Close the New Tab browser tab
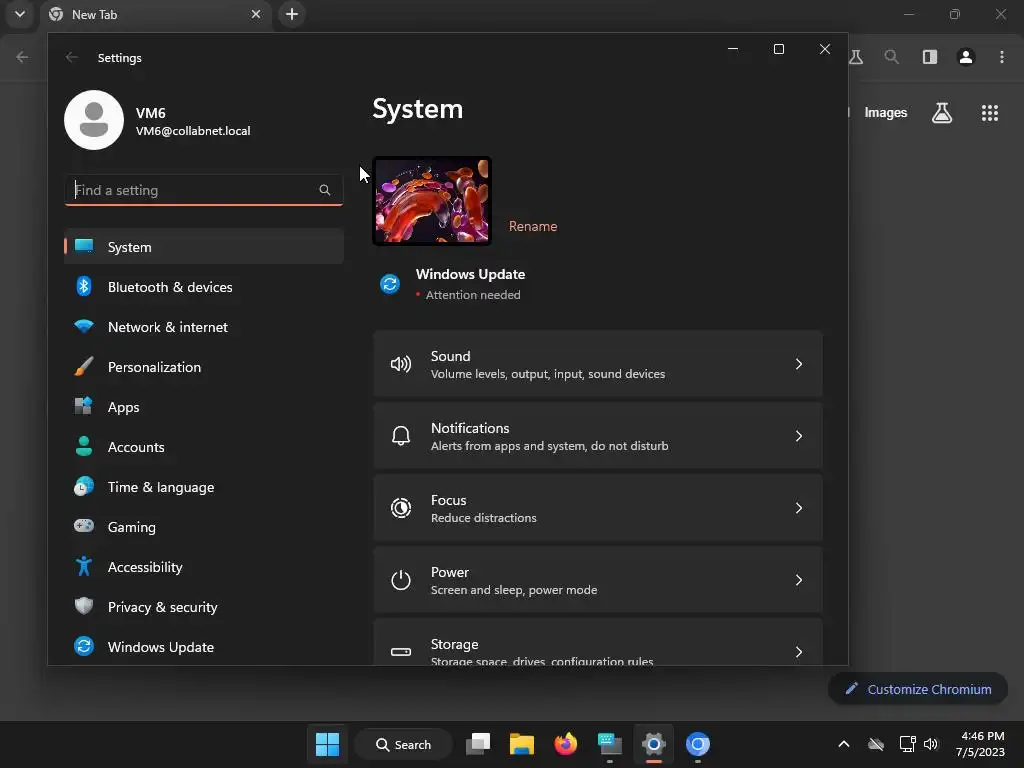Viewport: 1024px width, 768px height. pos(256,14)
